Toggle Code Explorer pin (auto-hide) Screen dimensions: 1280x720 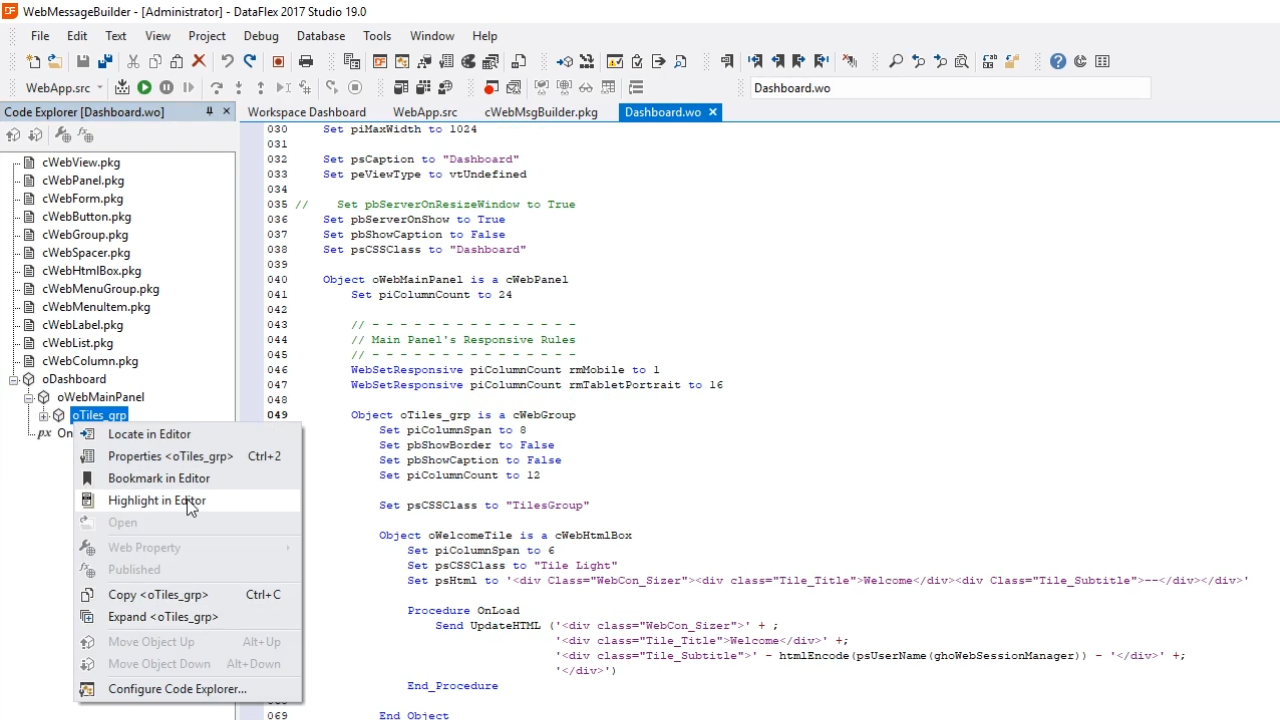tap(209, 112)
